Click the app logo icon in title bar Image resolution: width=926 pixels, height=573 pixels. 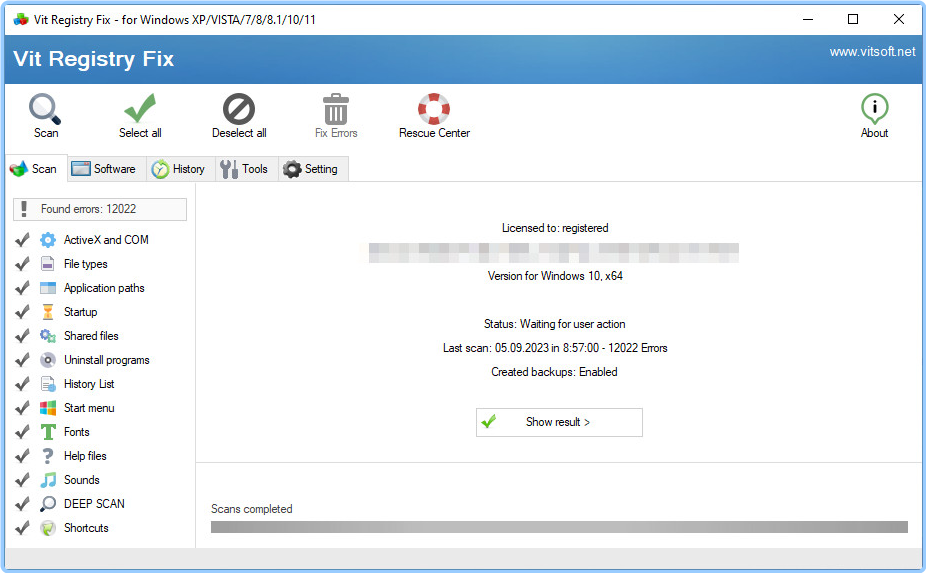[21, 19]
